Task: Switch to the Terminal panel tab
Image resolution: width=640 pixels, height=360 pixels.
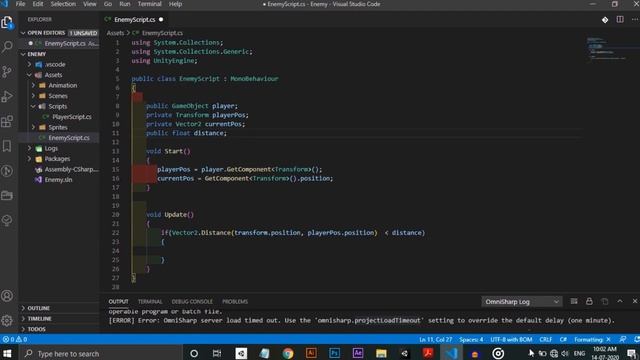Action: point(150,302)
